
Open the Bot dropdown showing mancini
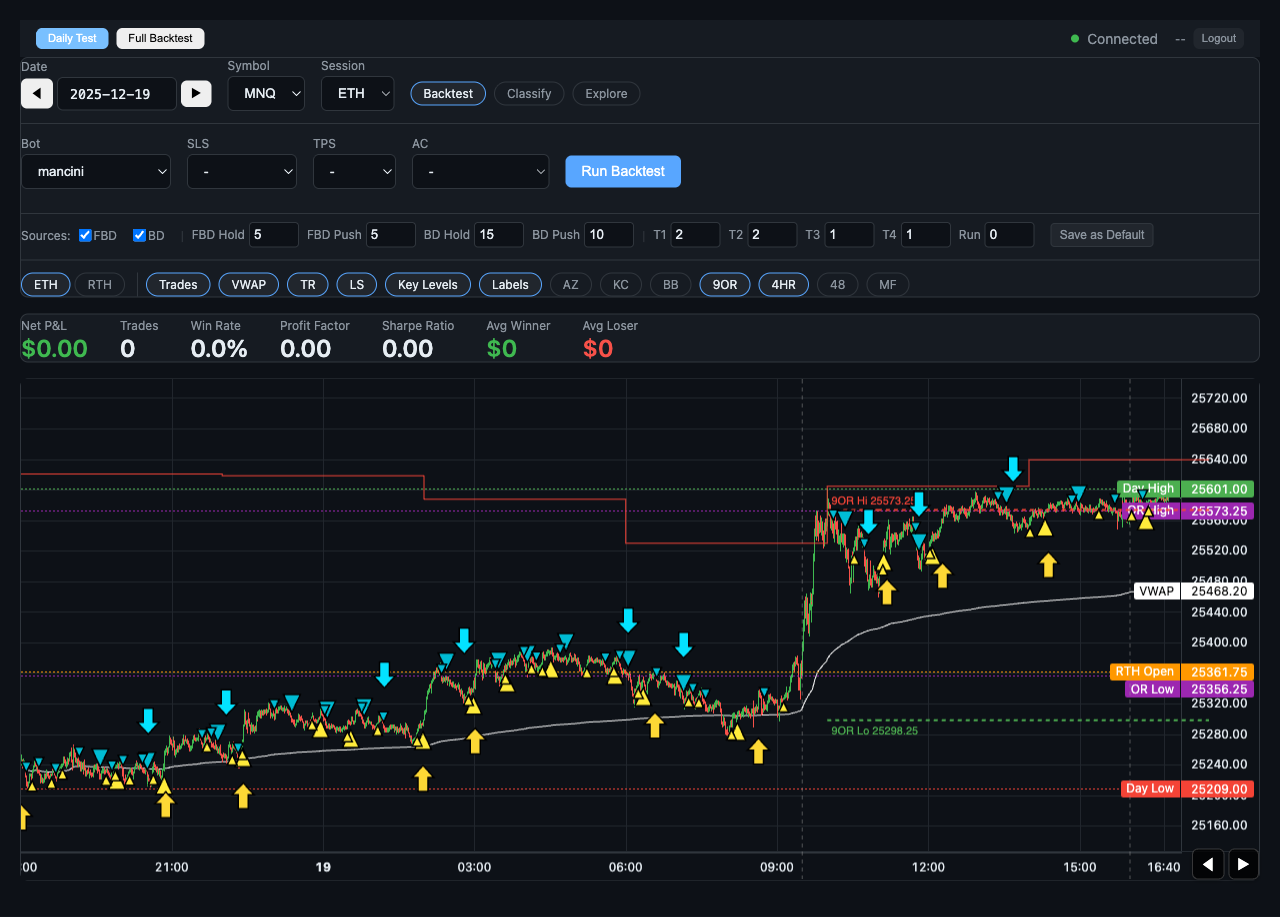96,171
